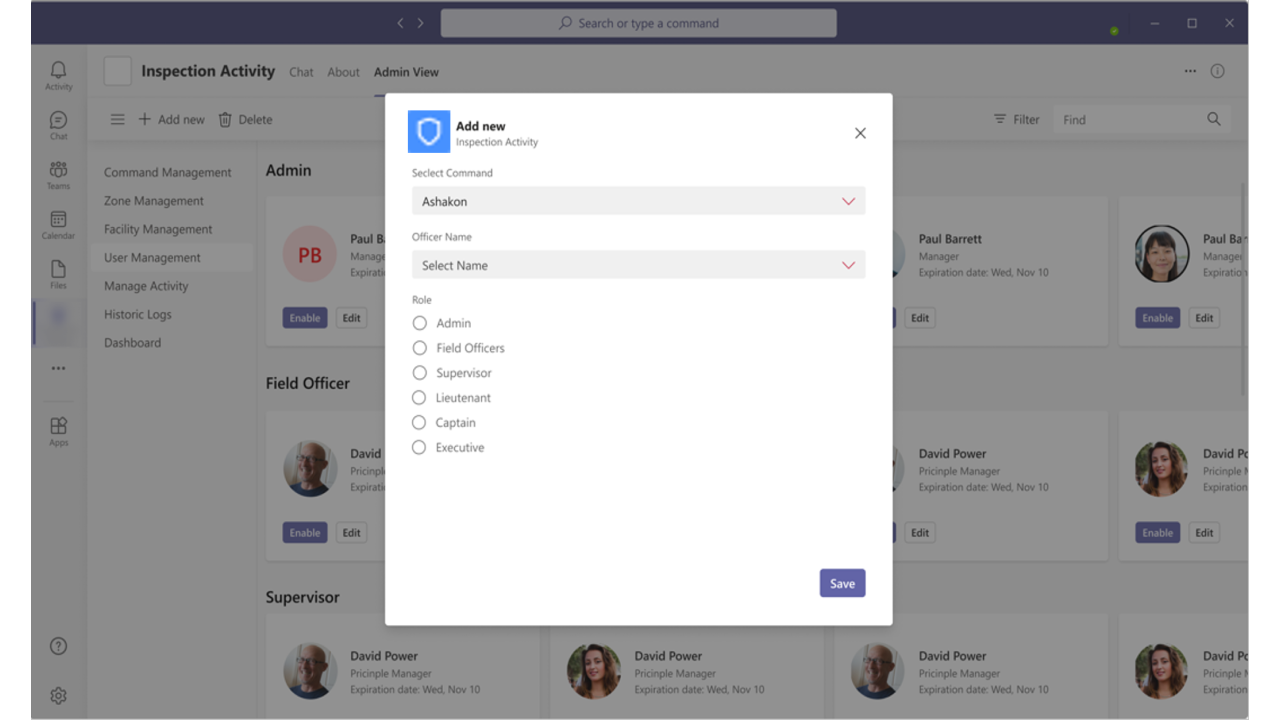Select the Admin role radio button

[420, 323]
